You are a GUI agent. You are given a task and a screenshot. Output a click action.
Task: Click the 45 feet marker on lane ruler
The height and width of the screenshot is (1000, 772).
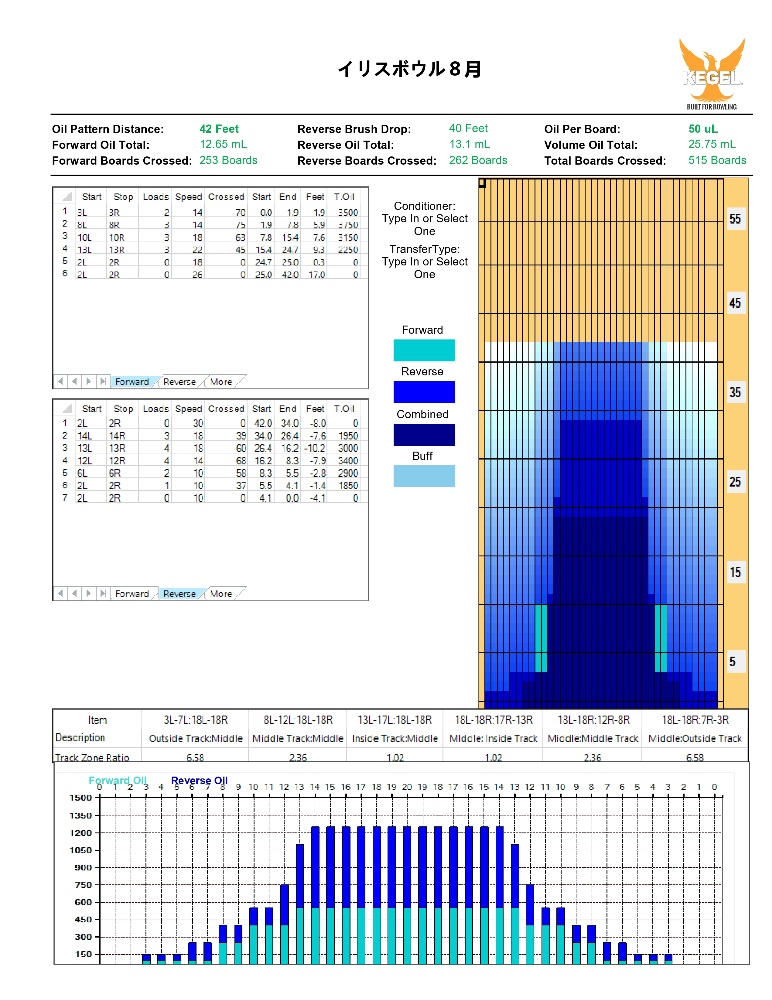point(735,303)
